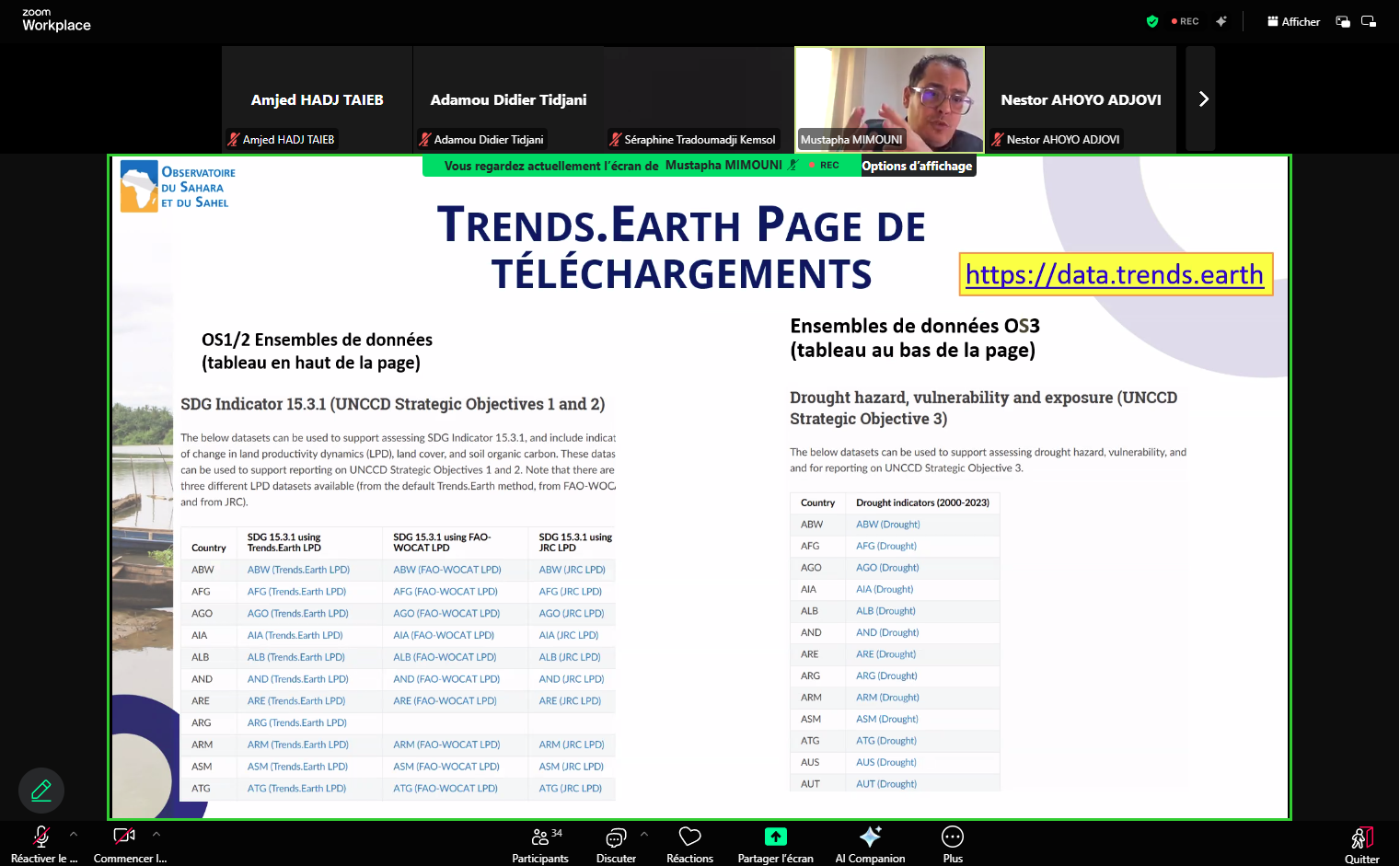The width and height of the screenshot is (1400, 866).
Task: Open the Afficher view menu
Action: click(1293, 20)
